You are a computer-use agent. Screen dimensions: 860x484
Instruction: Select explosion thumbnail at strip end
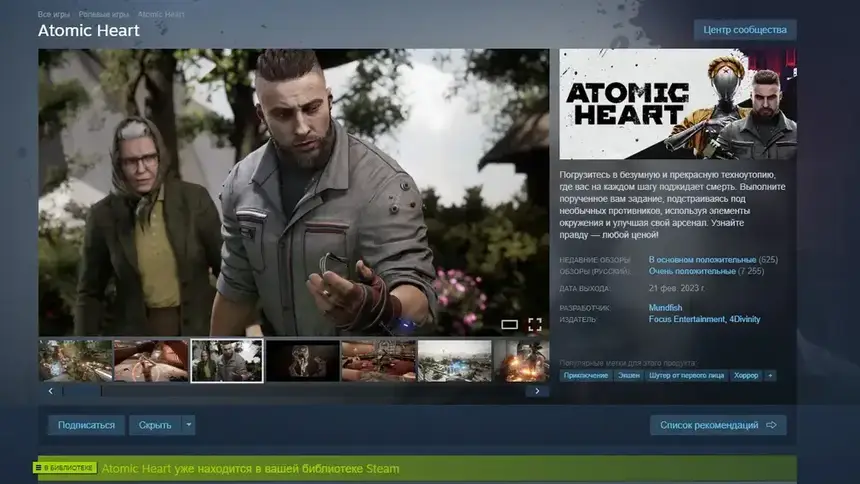pos(522,361)
